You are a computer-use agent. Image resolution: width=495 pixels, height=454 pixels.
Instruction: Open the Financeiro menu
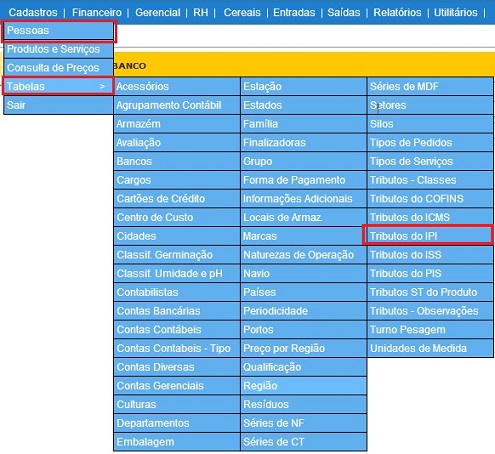click(x=97, y=12)
